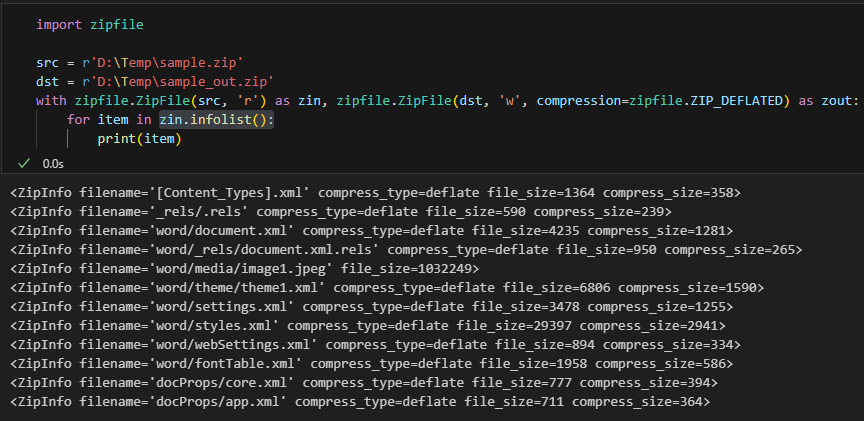
Task: Click output line for 'word/styles.xml'
Action: (x=368, y=326)
